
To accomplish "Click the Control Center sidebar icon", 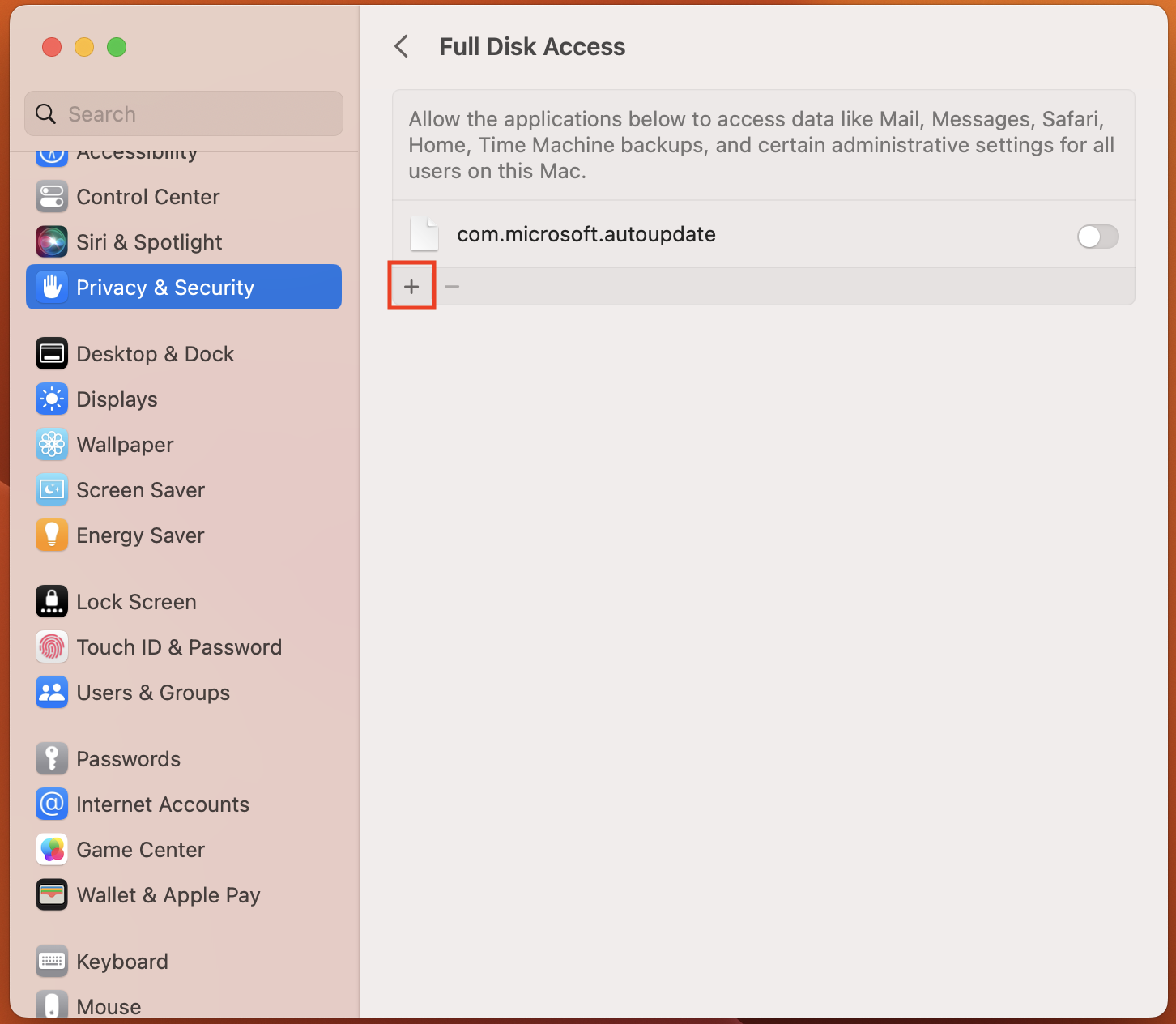I will 52,197.
